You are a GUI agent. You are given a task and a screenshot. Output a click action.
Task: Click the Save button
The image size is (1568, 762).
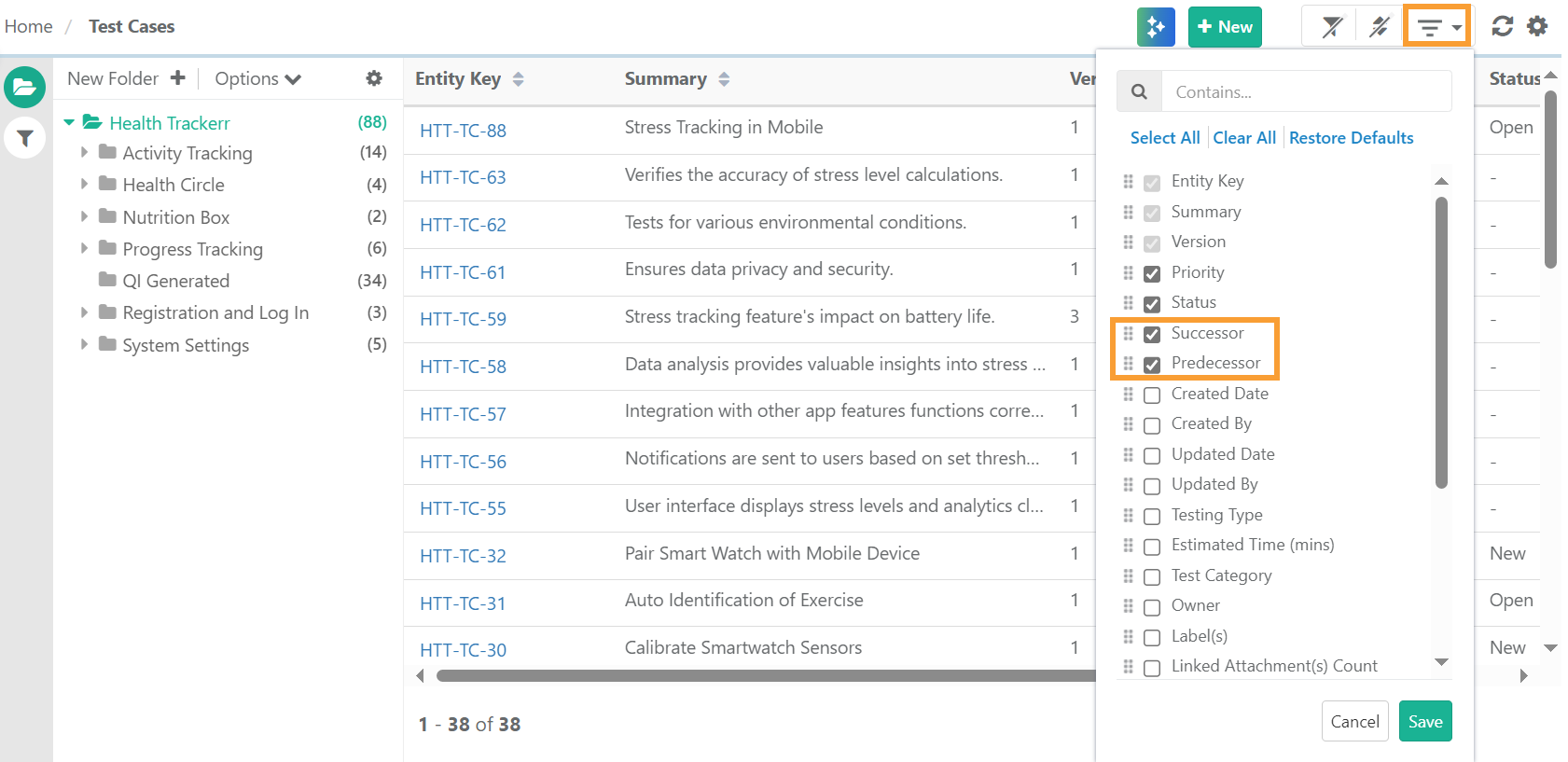point(1424,721)
